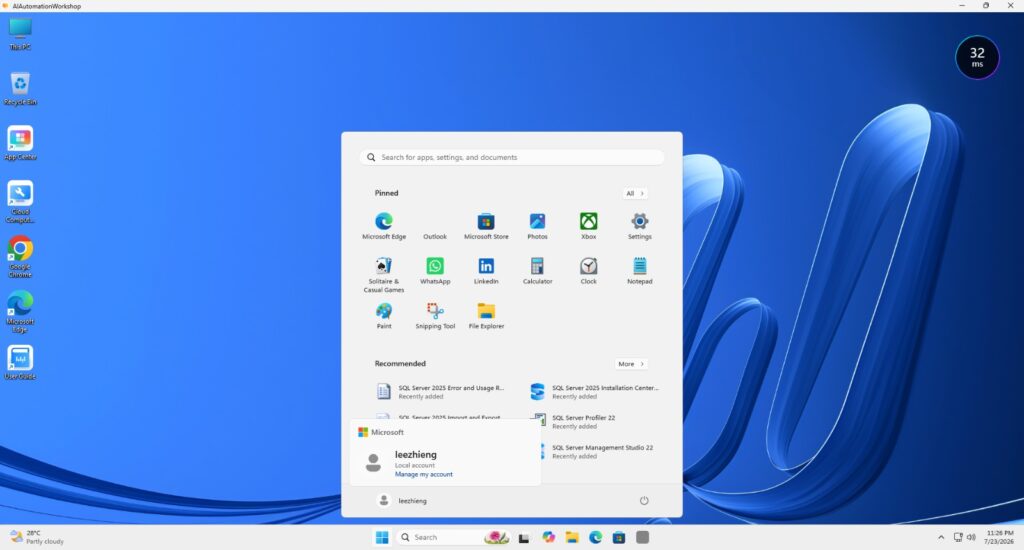The image size is (1024, 550).
Task: Expand the All pinned apps list
Action: tap(635, 193)
